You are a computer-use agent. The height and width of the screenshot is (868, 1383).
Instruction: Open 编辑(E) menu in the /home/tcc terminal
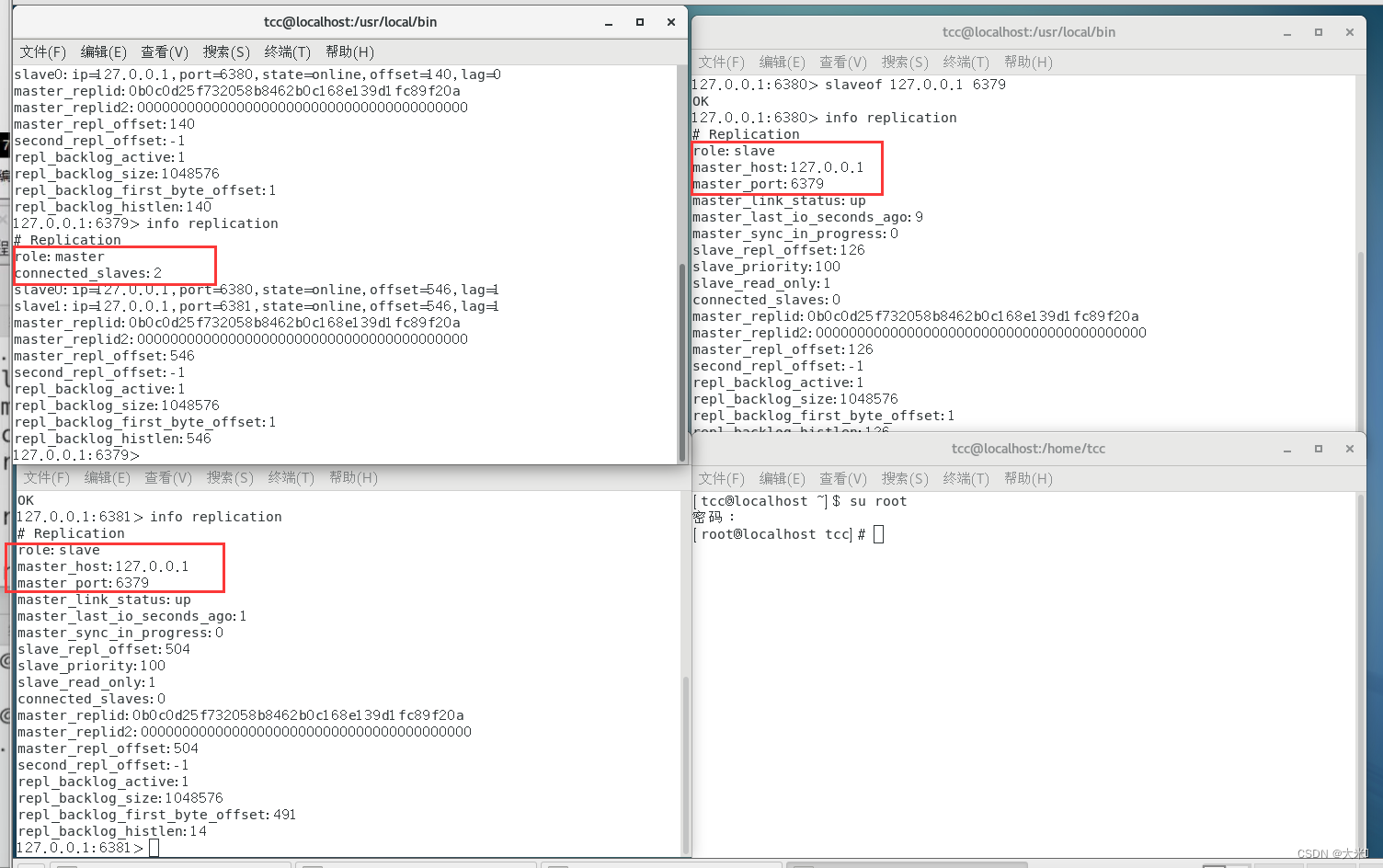point(783,478)
